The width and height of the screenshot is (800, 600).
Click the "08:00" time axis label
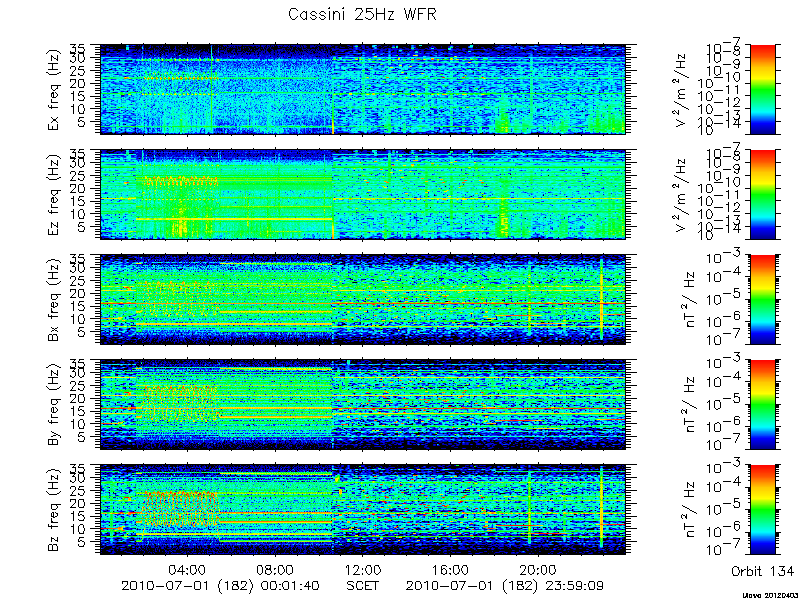(276, 569)
